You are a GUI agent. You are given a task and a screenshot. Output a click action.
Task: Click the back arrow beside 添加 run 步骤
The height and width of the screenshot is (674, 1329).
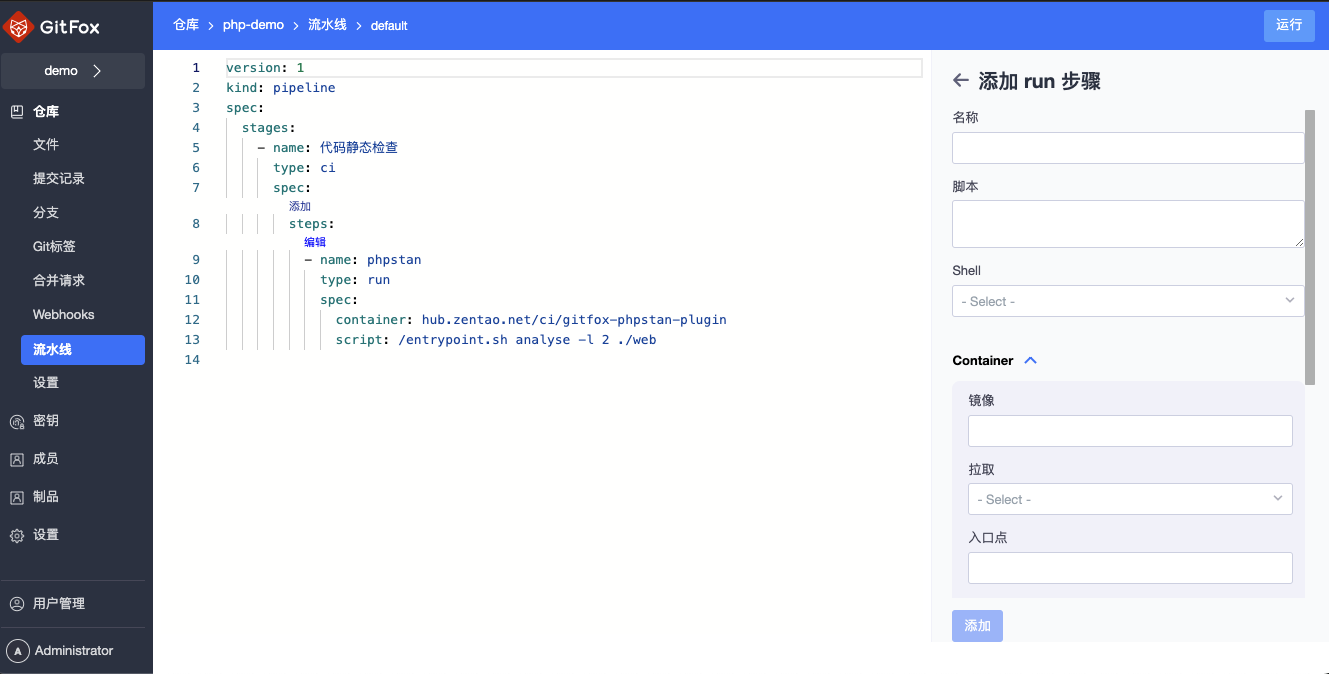(961, 81)
